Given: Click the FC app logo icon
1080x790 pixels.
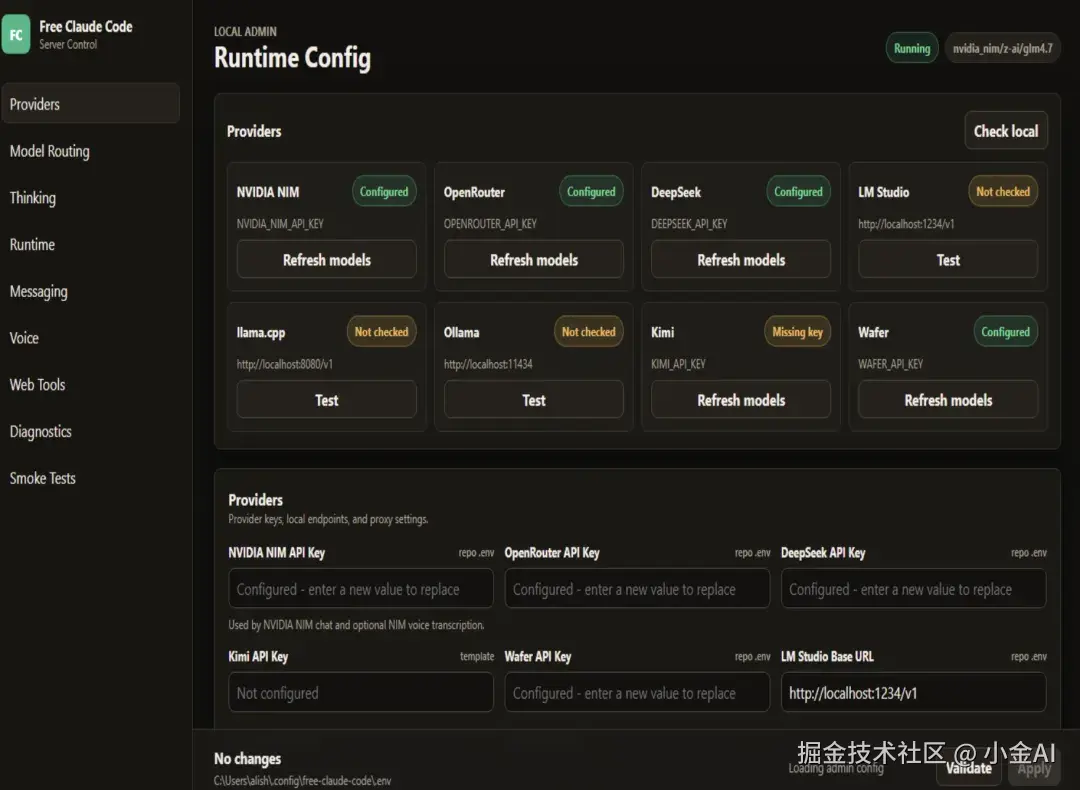Looking at the screenshot, I should (16, 34).
